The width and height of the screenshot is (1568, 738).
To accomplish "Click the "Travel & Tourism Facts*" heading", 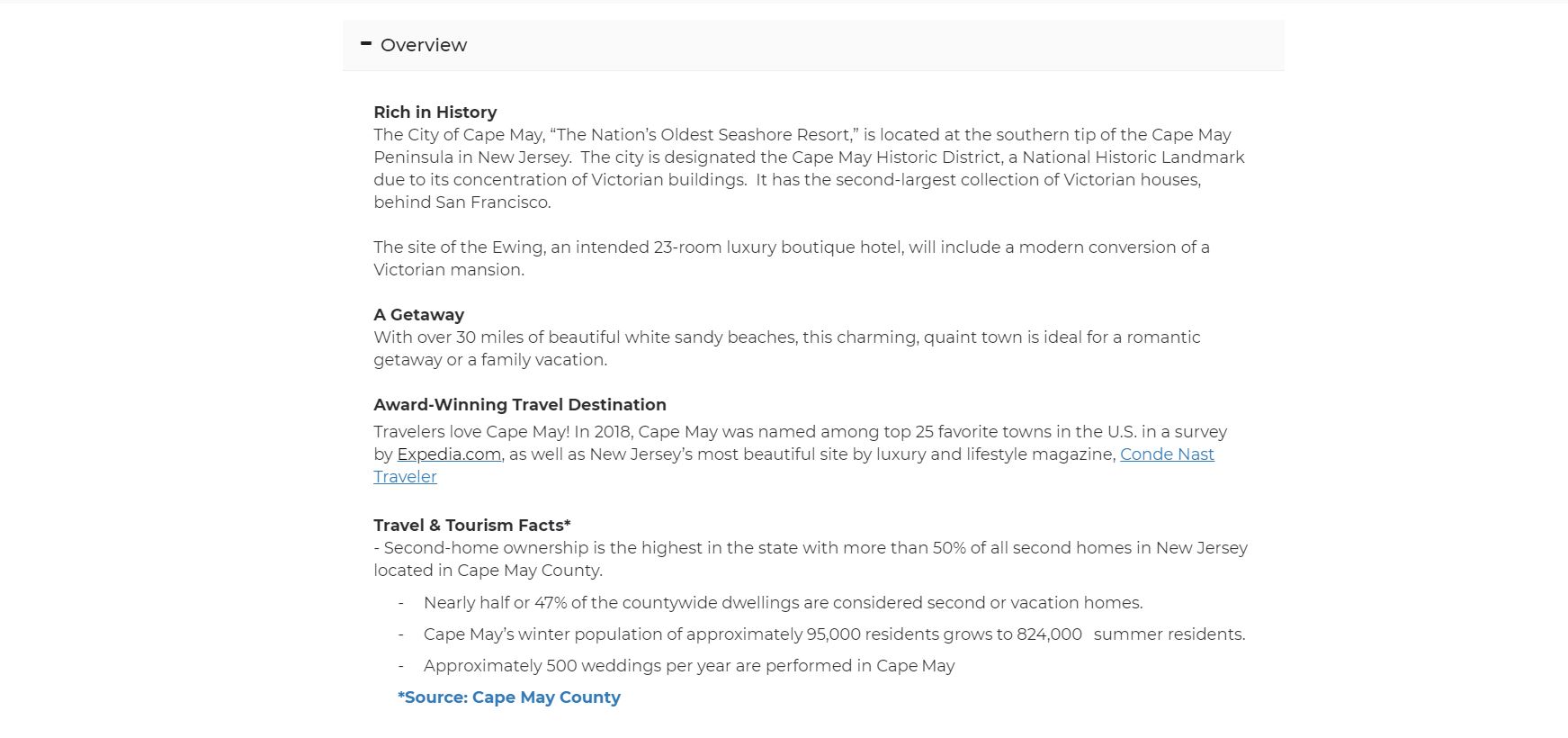I will (472, 526).
